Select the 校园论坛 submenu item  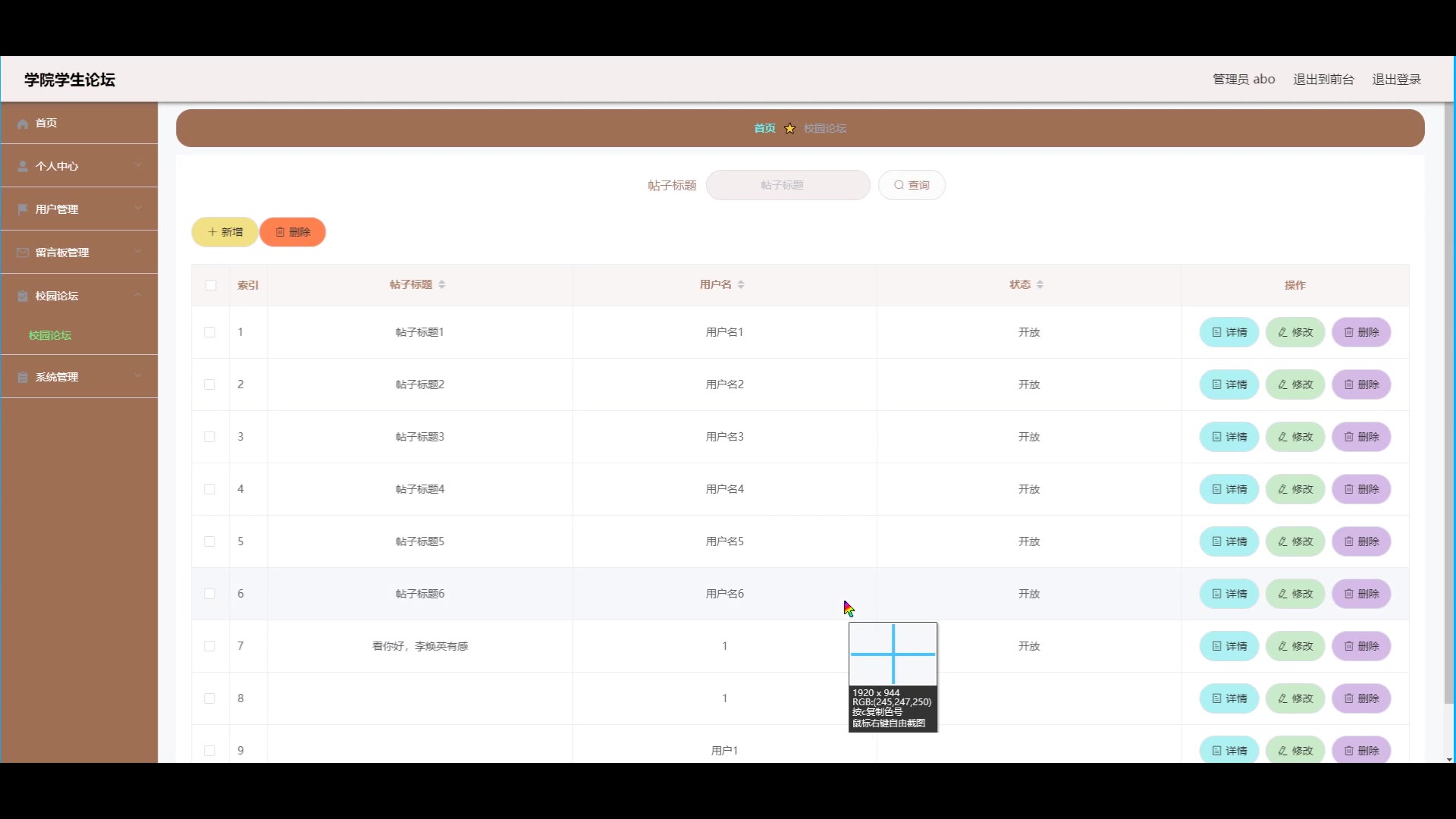pos(50,335)
